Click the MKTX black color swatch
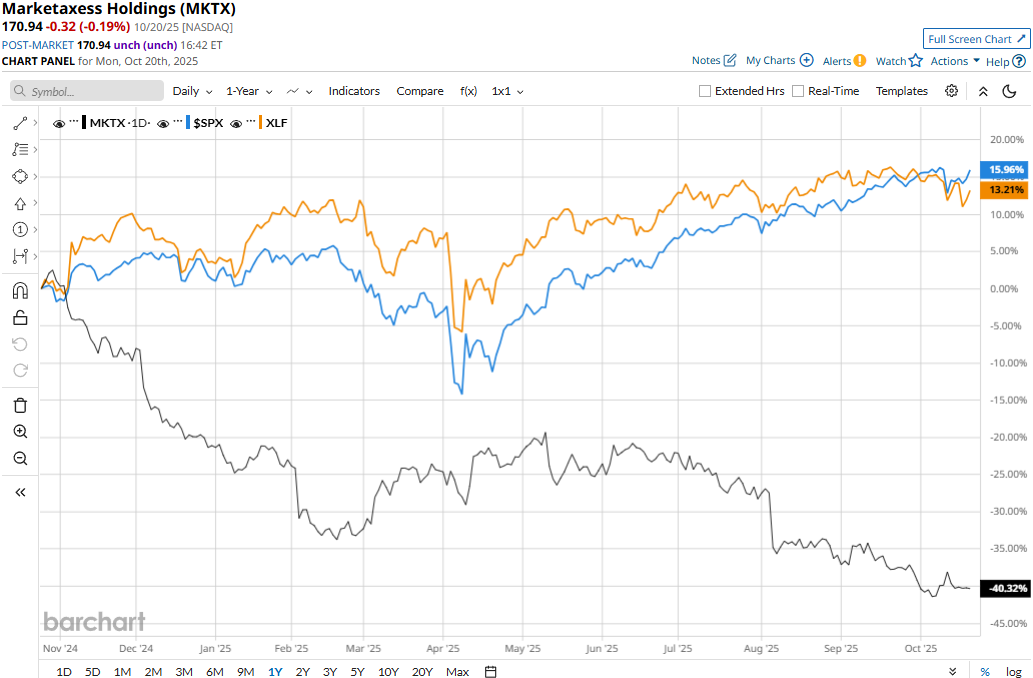The width and height of the screenshot is (1033, 678). [84, 123]
